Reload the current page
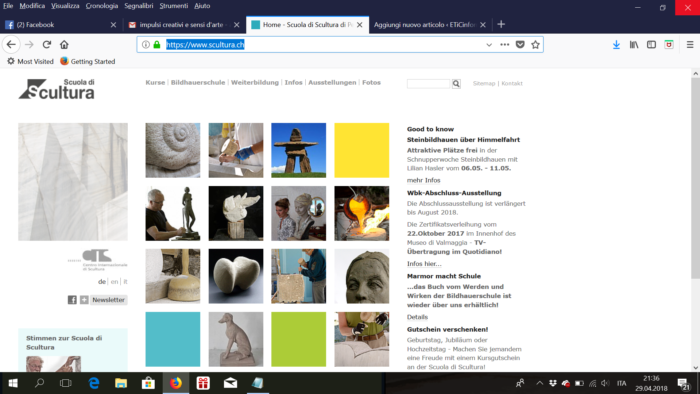 pyautogui.click(x=47, y=45)
